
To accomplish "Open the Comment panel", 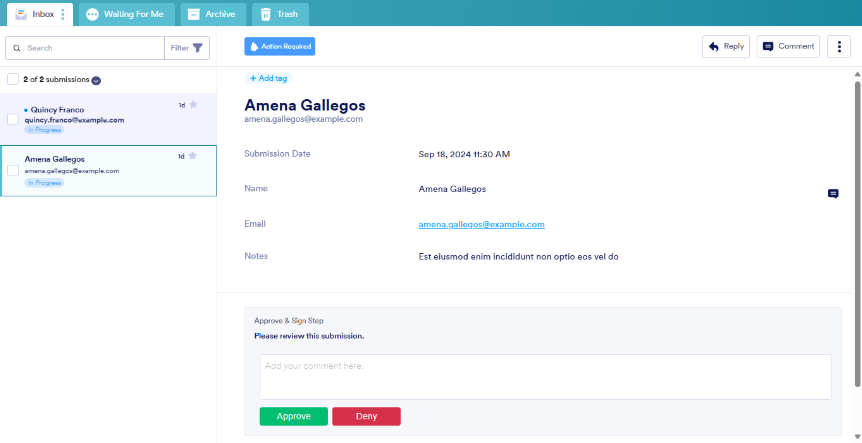I will (788, 46).
